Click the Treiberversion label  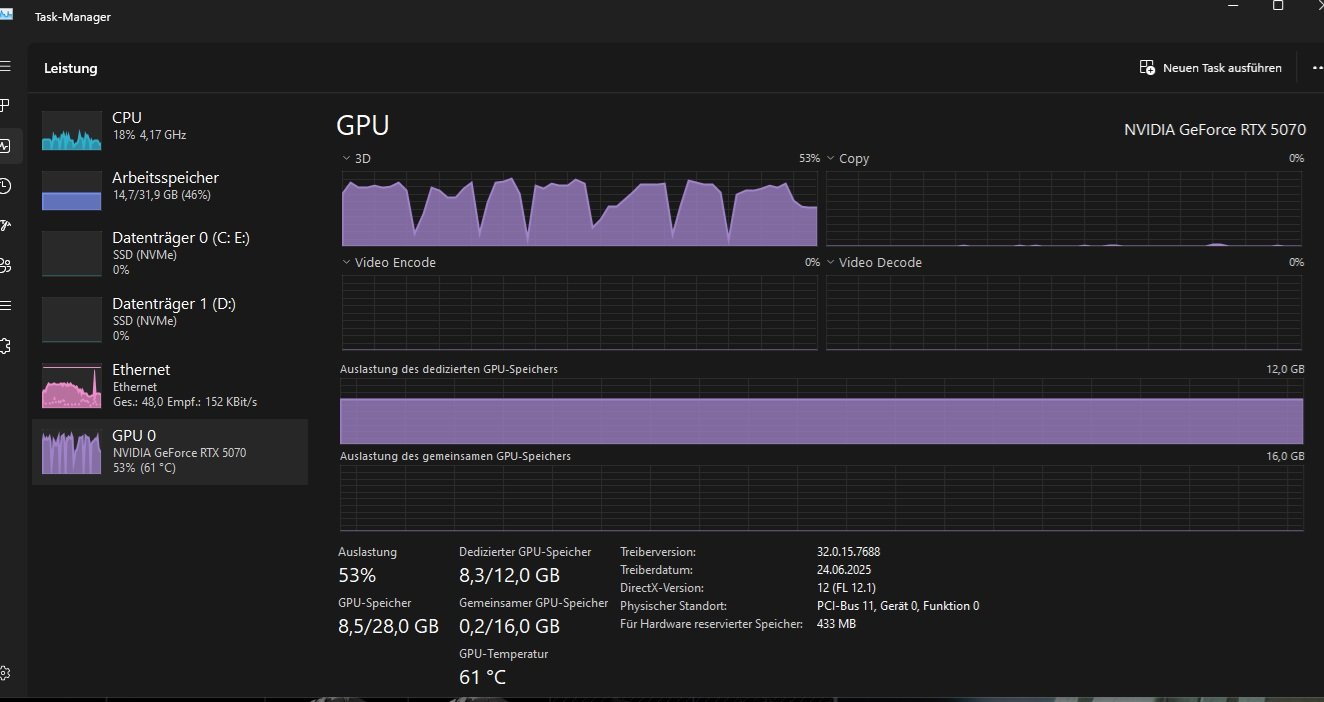tap(657, 552)
